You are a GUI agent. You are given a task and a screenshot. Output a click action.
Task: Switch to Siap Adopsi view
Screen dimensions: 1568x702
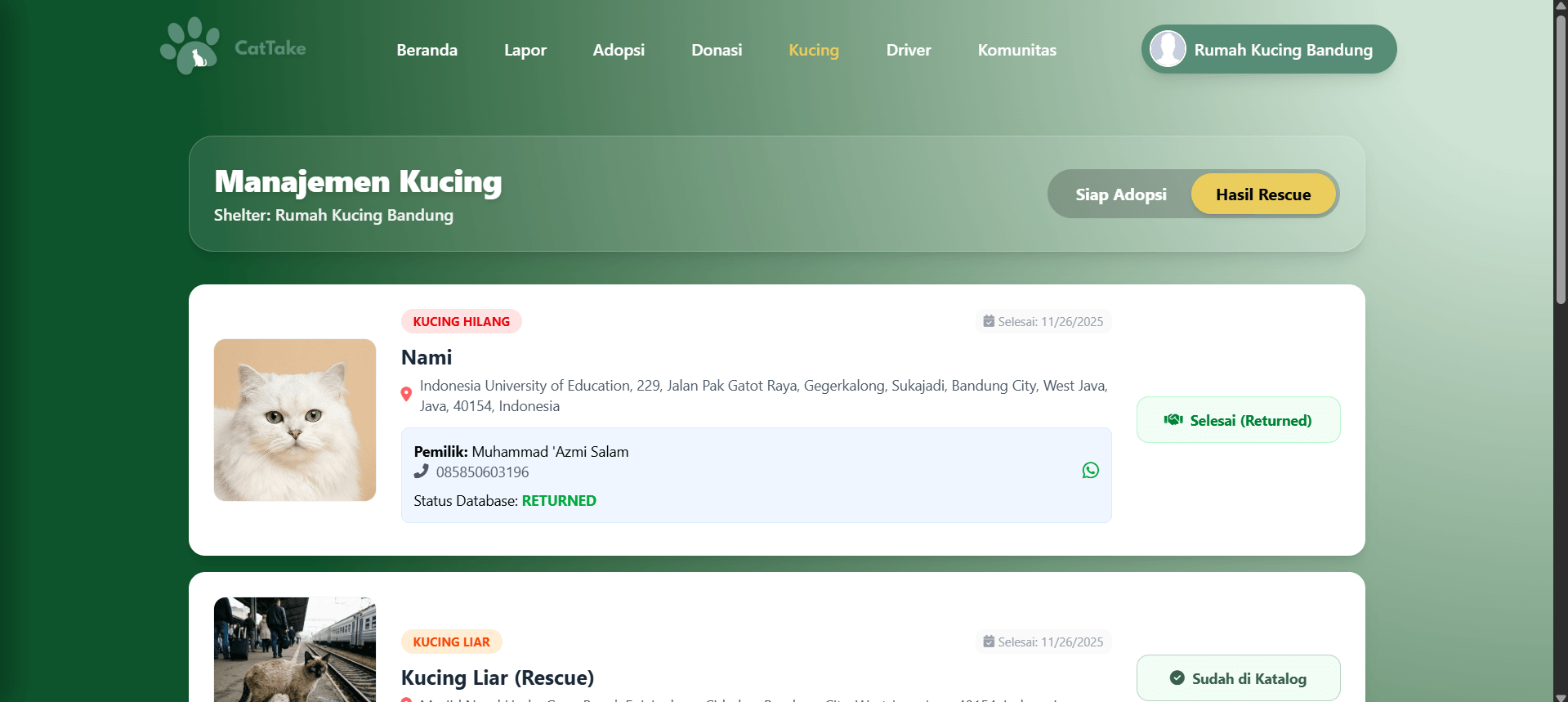click(x=1120, y=195)
